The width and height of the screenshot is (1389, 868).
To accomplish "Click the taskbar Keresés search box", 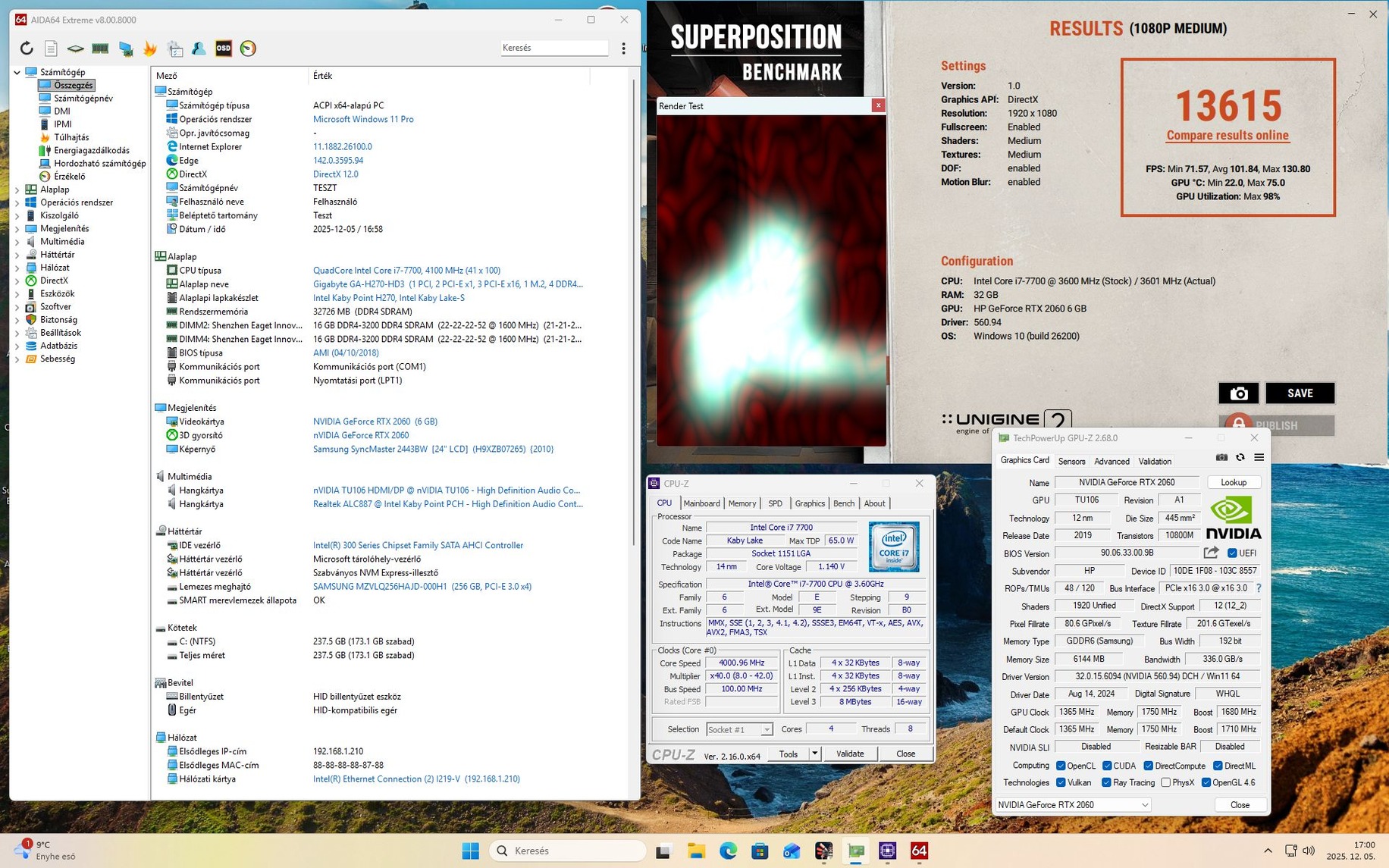I will [568, 851].
